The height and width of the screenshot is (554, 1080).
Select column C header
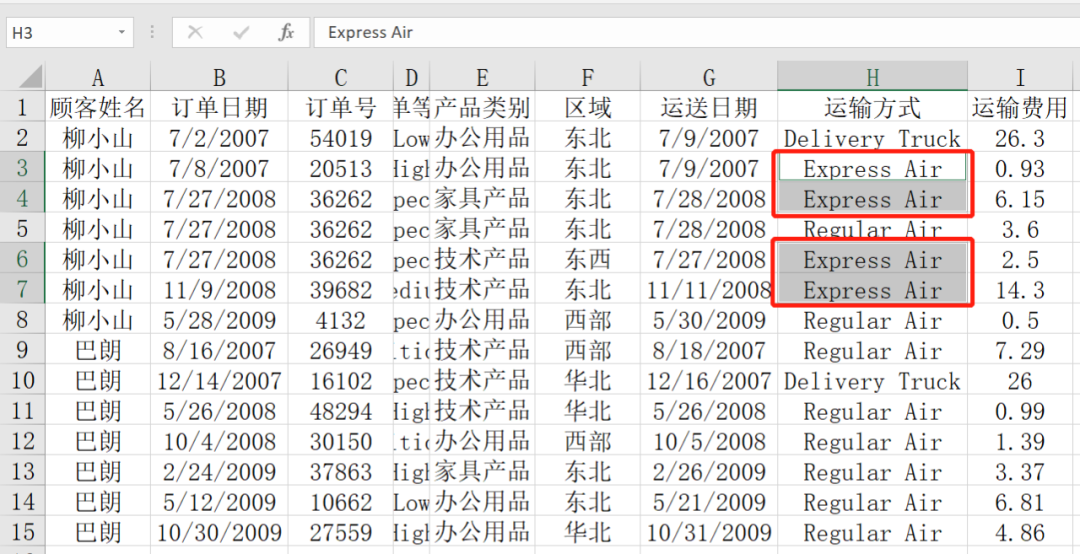click(x=340, y=76)
